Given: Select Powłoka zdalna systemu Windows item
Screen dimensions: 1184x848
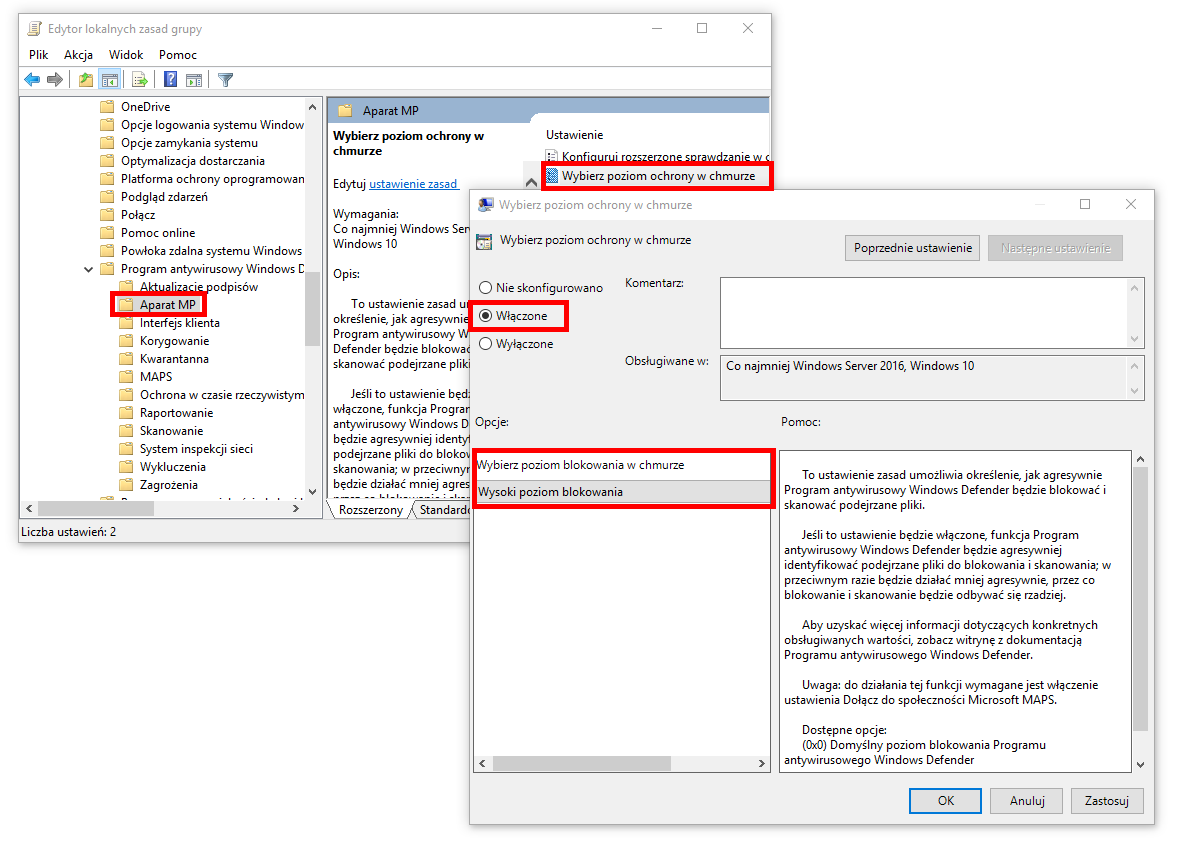Looking at the screenshot, I should click(211, 251).
